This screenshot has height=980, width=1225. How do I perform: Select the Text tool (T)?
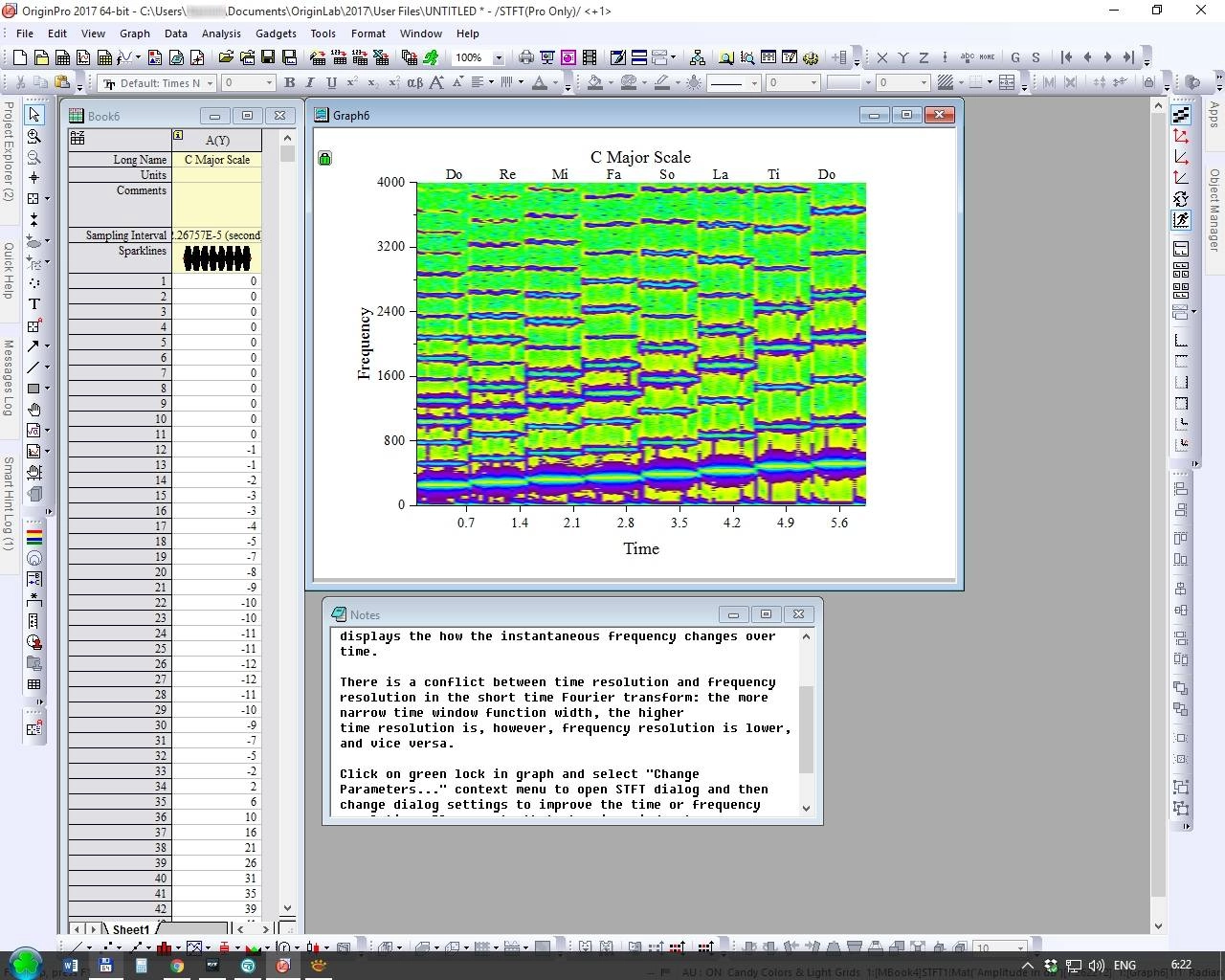(x=34, y=304)
